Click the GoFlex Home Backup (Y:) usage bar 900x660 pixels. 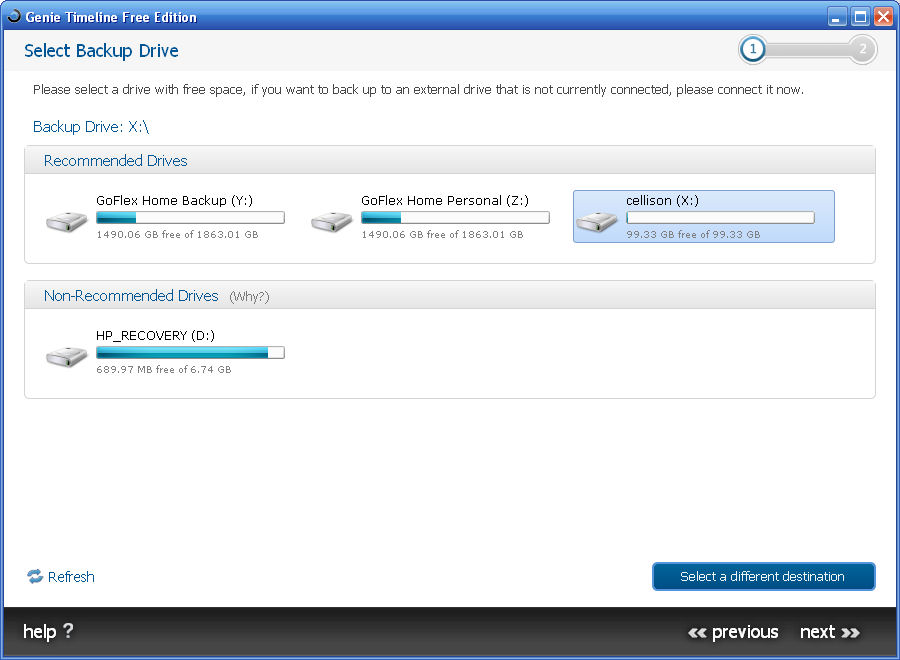(191, 218)
